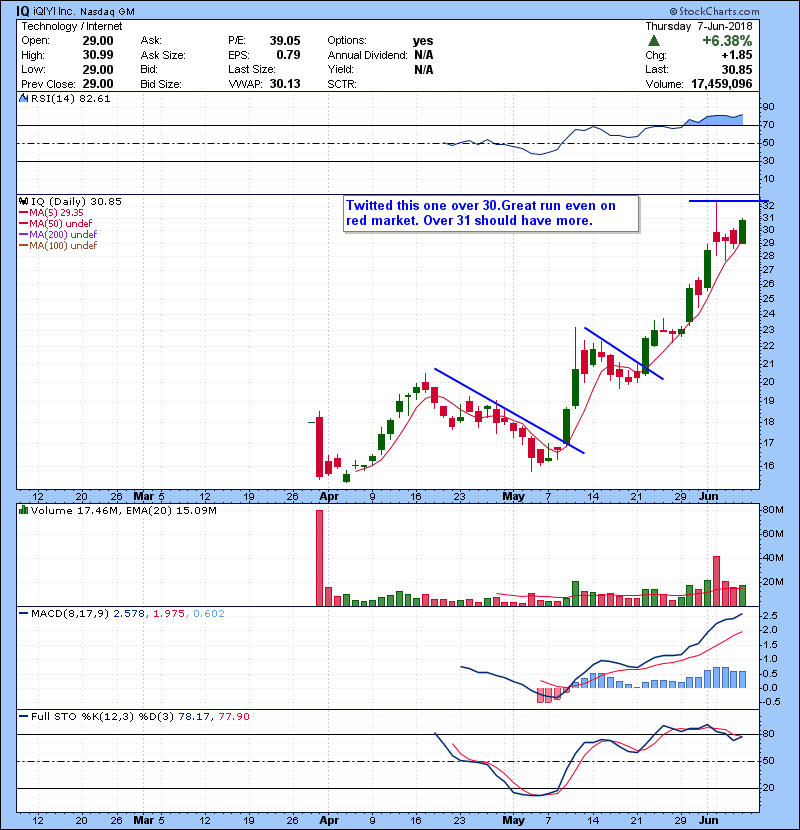Click the High value 30.99

click(98, 55)
